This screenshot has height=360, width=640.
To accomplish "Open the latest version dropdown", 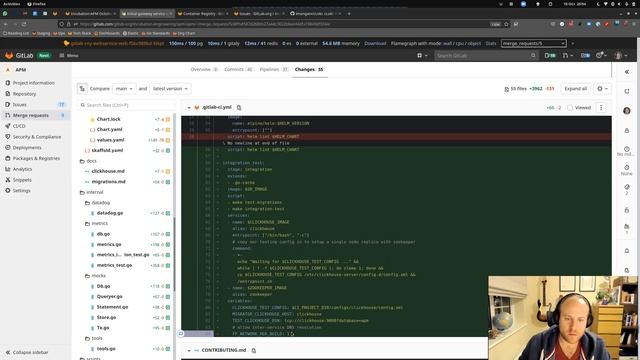I will pyautogui.click(x=170, y=89).
